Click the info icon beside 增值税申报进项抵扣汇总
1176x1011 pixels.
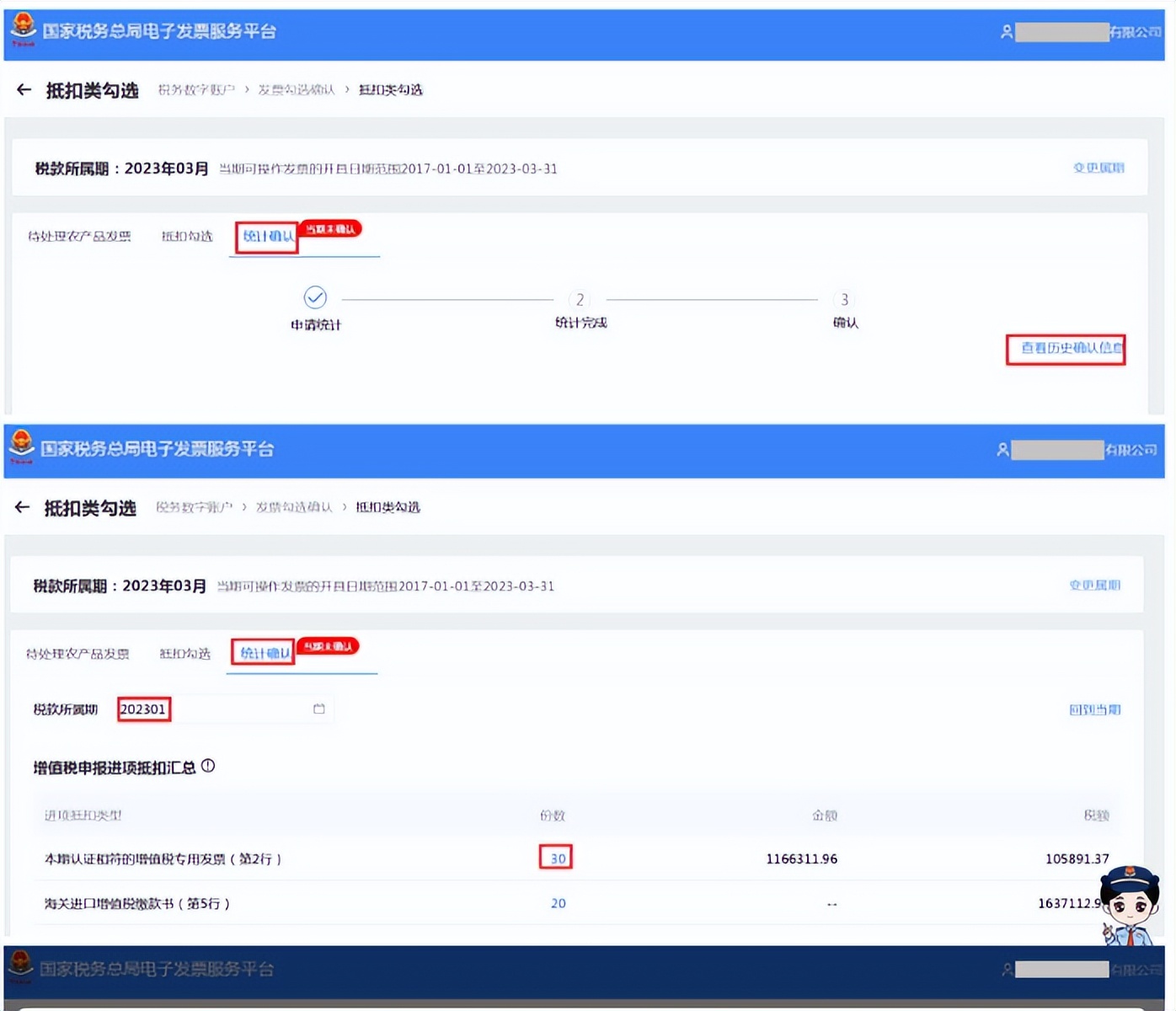tap(209, 767)
